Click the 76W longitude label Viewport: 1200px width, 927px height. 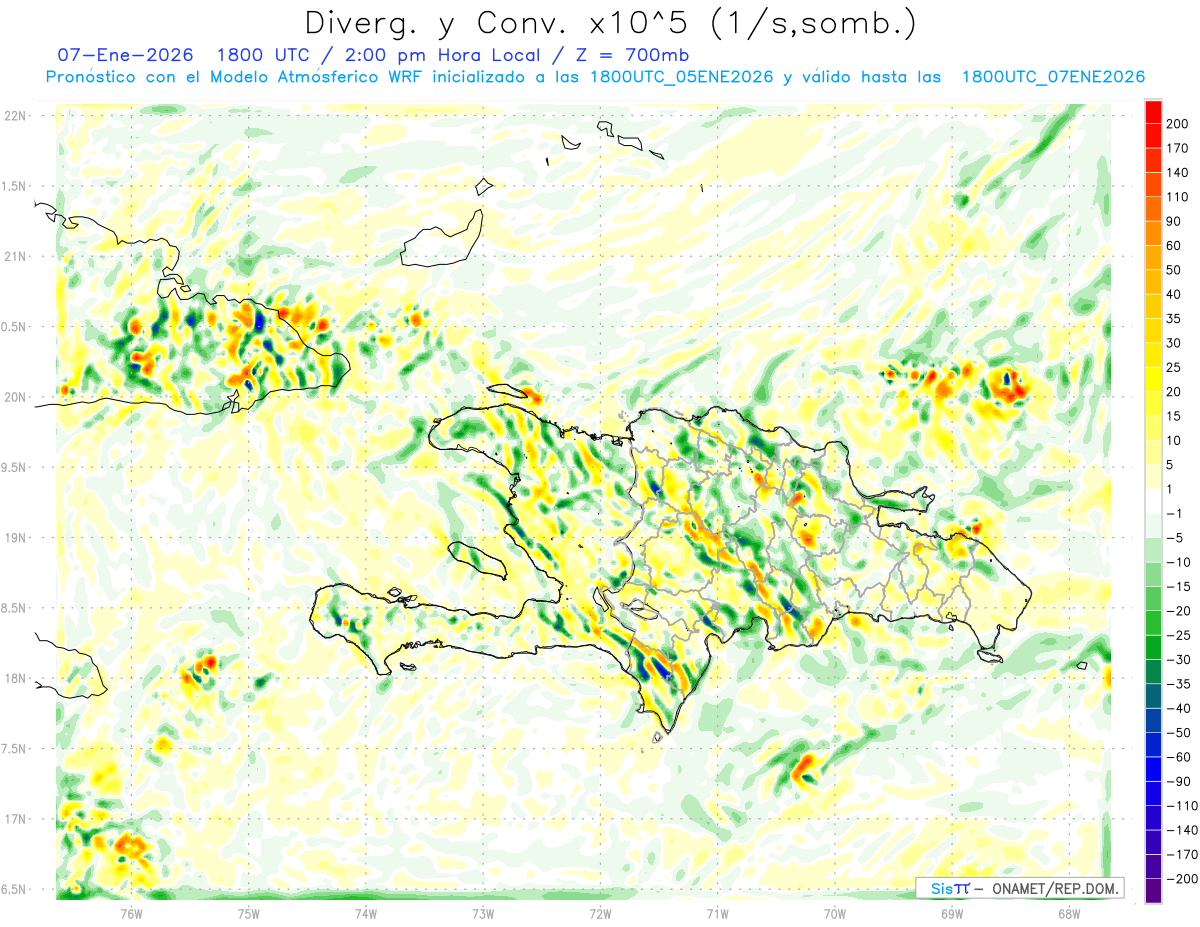tap(132, 914)
